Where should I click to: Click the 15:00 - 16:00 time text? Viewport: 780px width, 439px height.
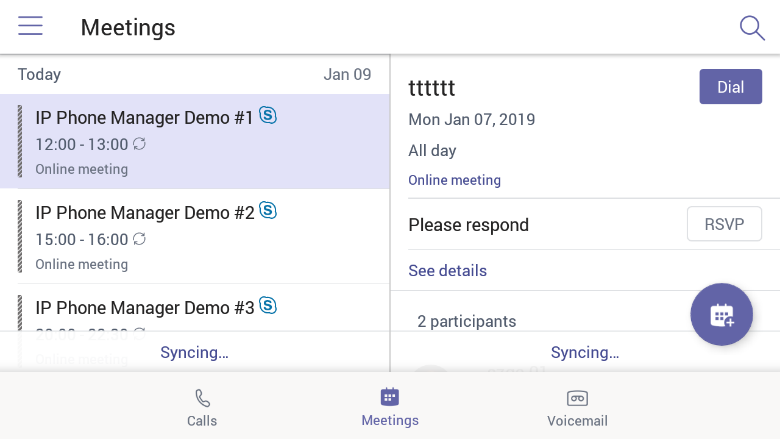(x=82, y=239)
